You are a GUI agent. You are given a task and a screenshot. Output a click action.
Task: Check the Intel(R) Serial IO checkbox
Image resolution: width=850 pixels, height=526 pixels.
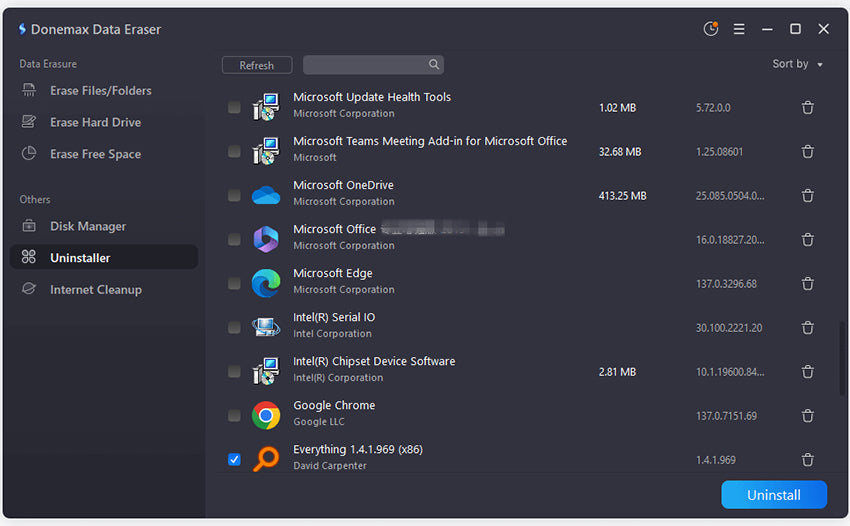pyautogui.click(x=234, y=328)
